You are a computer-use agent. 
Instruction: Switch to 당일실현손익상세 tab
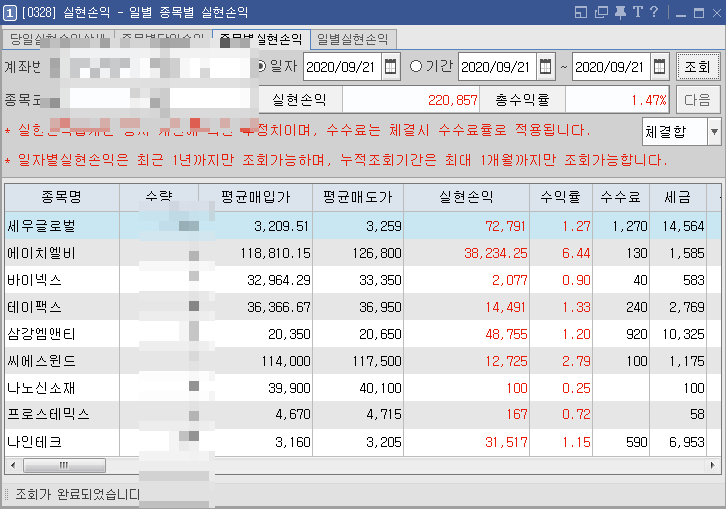click(x=58, y=40)
